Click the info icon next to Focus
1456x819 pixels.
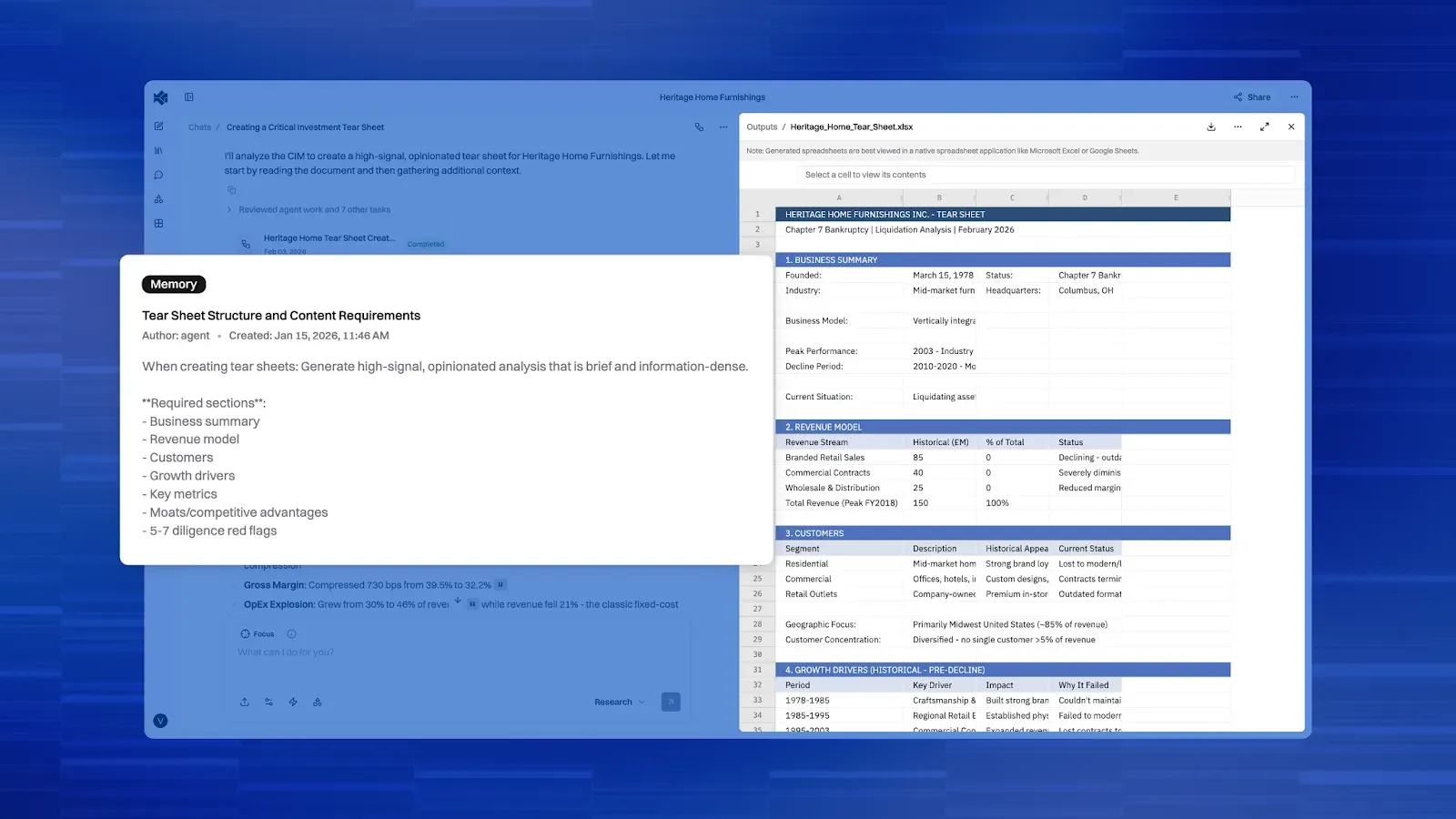pyautogui.click(x=291, y=634)
